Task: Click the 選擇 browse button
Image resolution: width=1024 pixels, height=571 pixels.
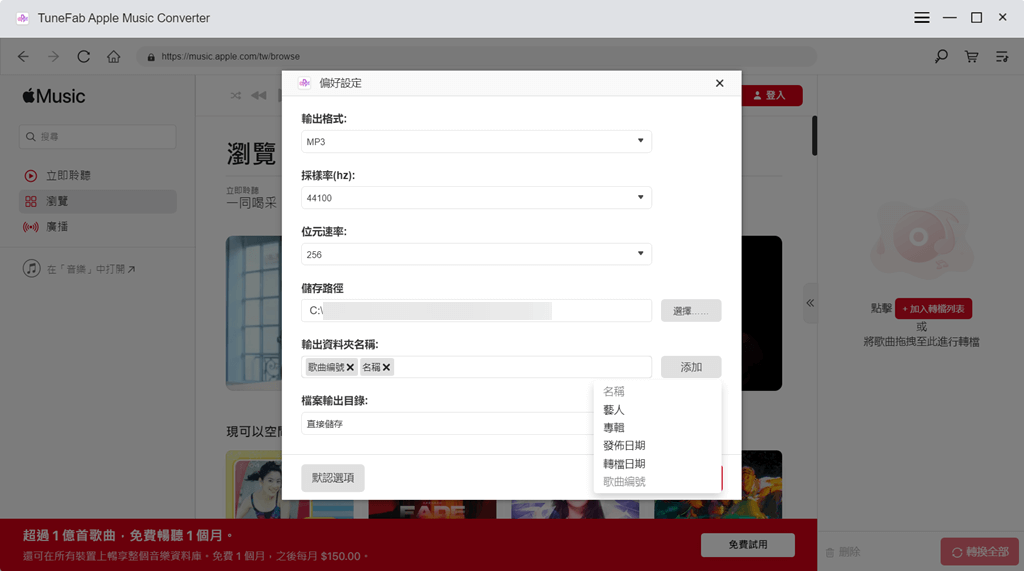Action: 691,310
